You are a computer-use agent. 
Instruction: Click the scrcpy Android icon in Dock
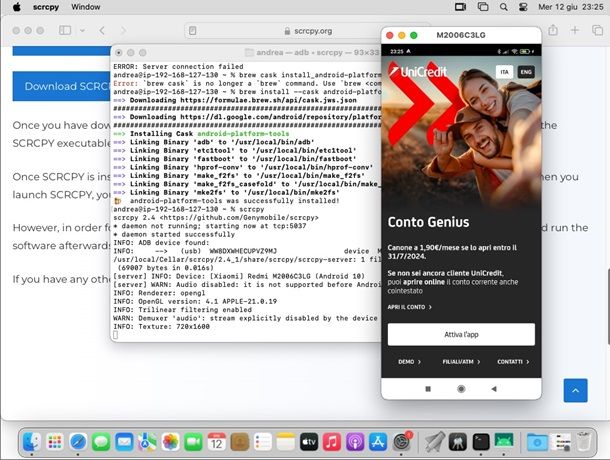point(504,442)
